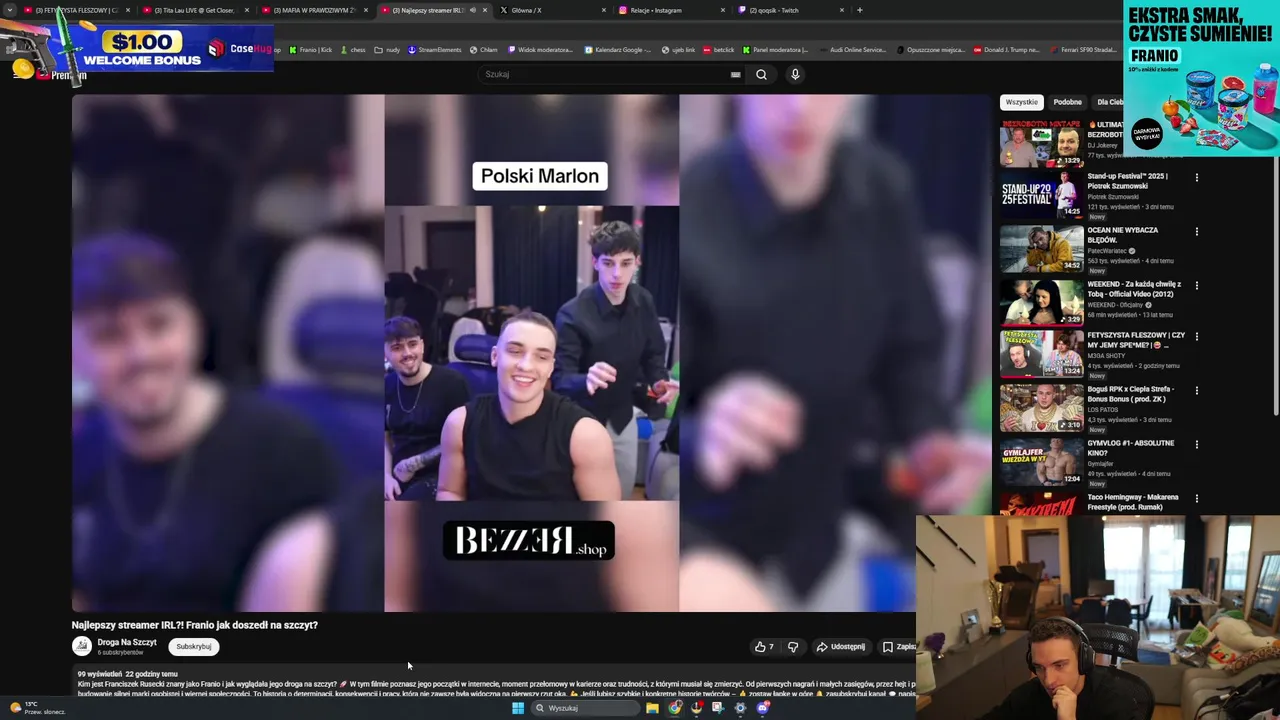Save the video with Zapisz bookmark
This screenshot has width=1280, height=720.
[x=899, y=647]
